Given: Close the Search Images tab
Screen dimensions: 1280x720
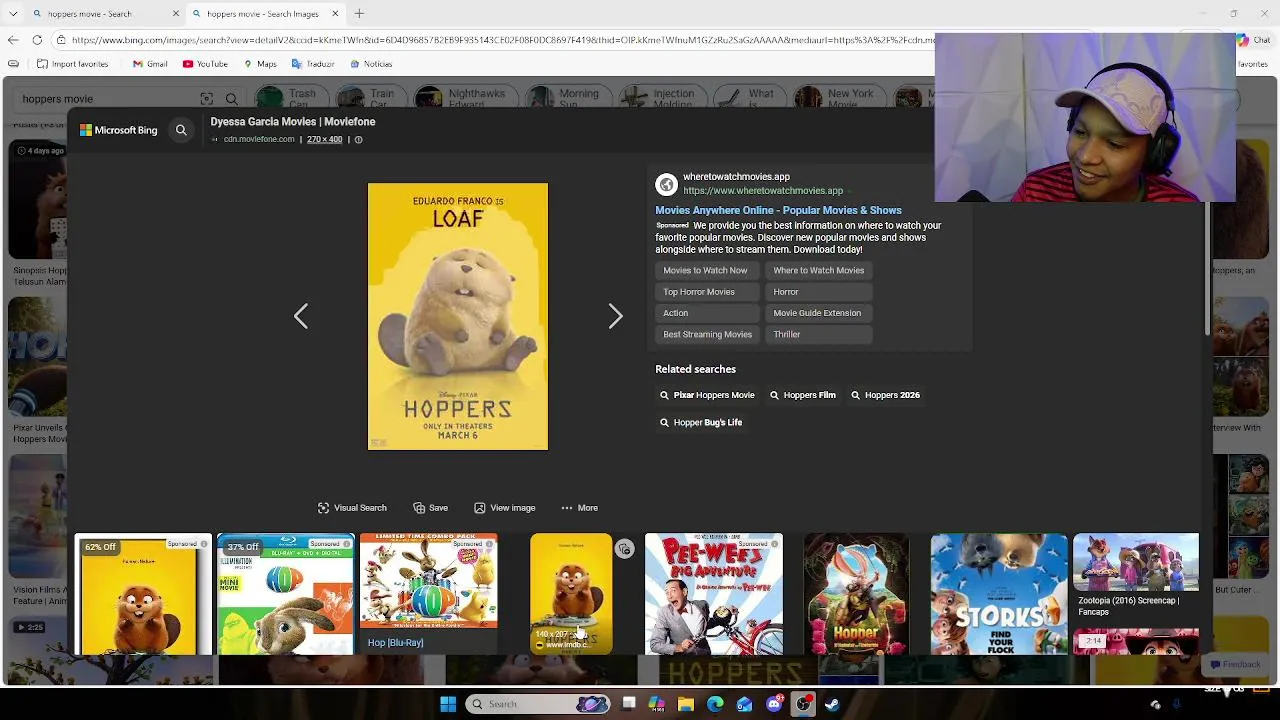Looking at the screenshot, I should click(x=335, y=14).
